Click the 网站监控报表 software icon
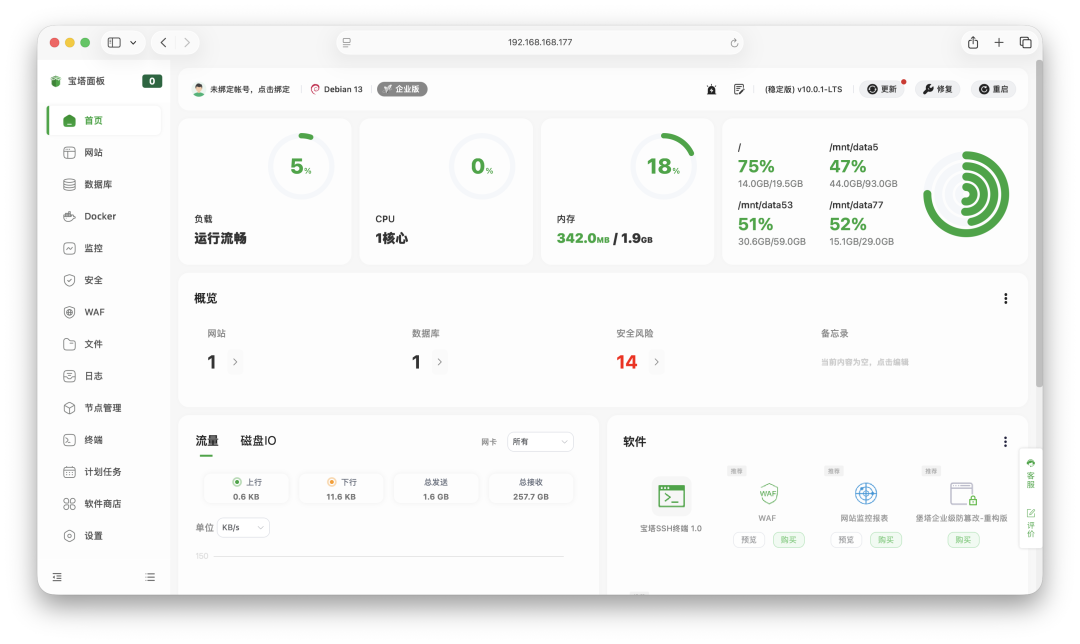Image resolution: width=1080 pixels, height=644 pixels. point(865,493)
